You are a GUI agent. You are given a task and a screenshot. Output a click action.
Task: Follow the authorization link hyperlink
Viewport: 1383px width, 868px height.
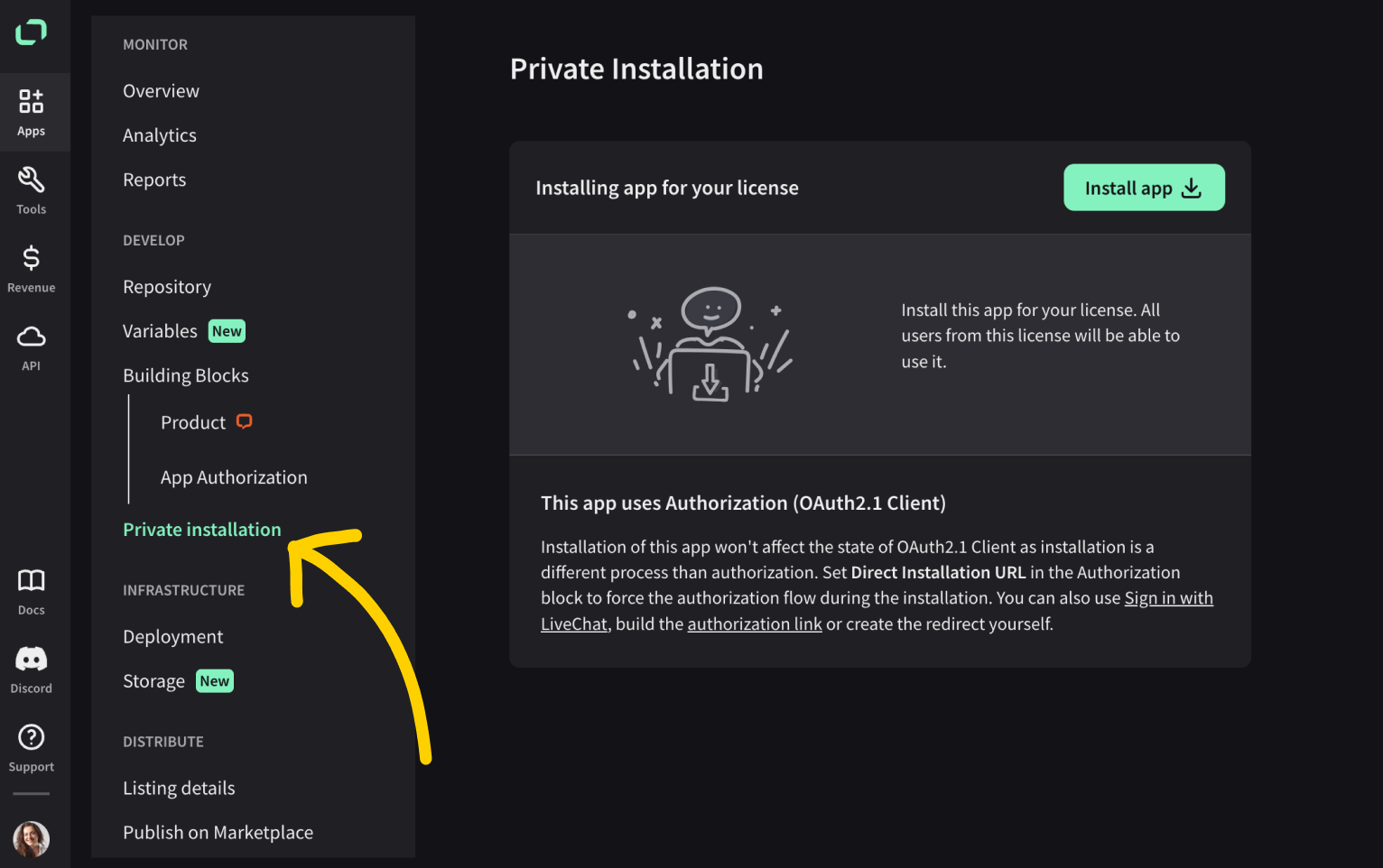tap(755, 623)
